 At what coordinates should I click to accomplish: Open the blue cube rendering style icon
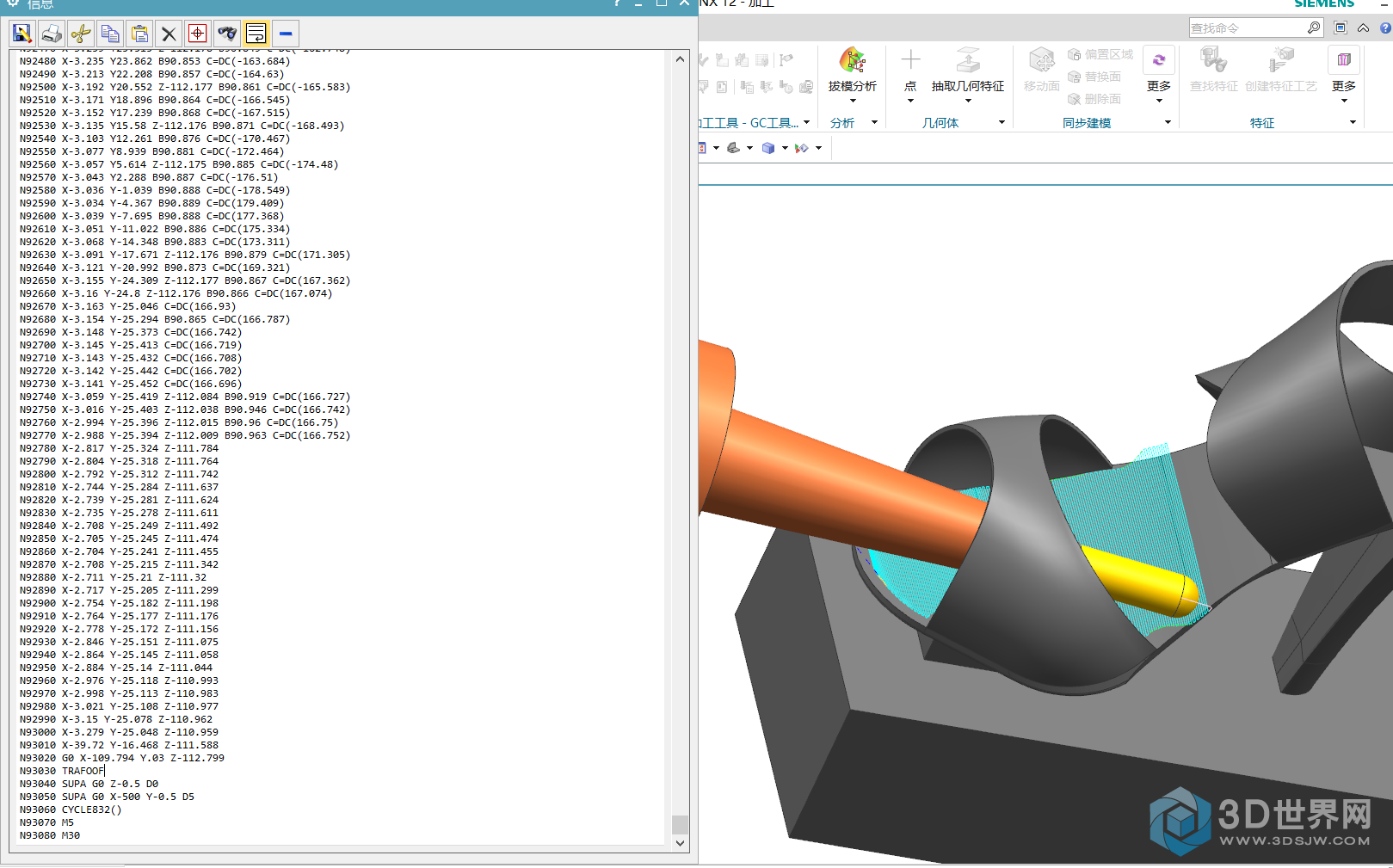click(768, 148)
